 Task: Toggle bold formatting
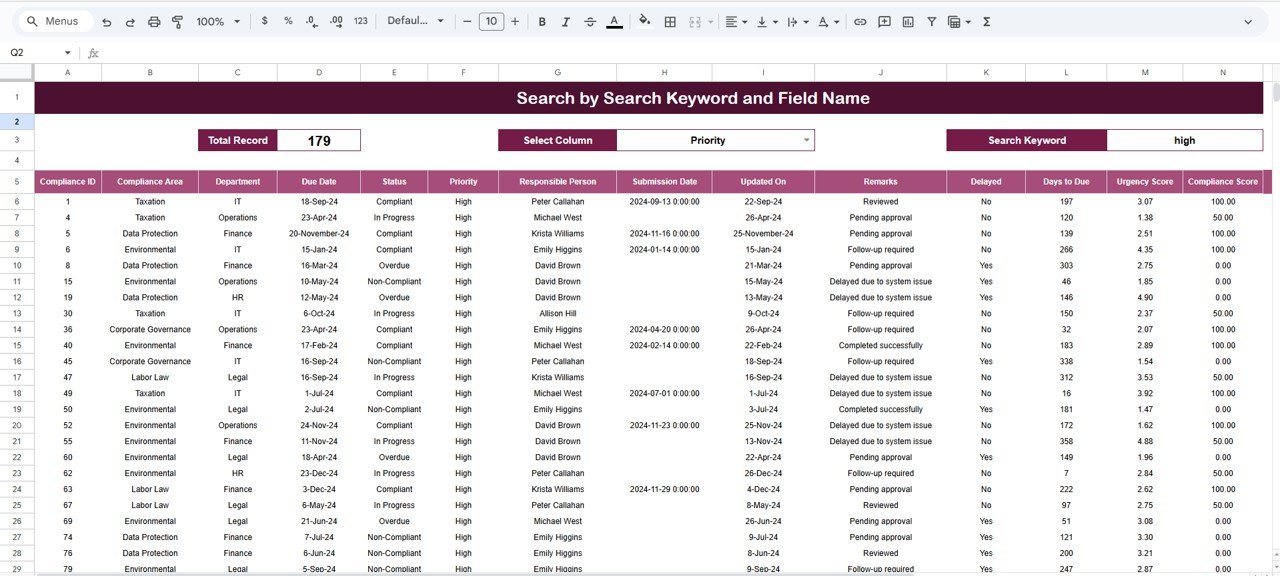[x=541, y=21]
